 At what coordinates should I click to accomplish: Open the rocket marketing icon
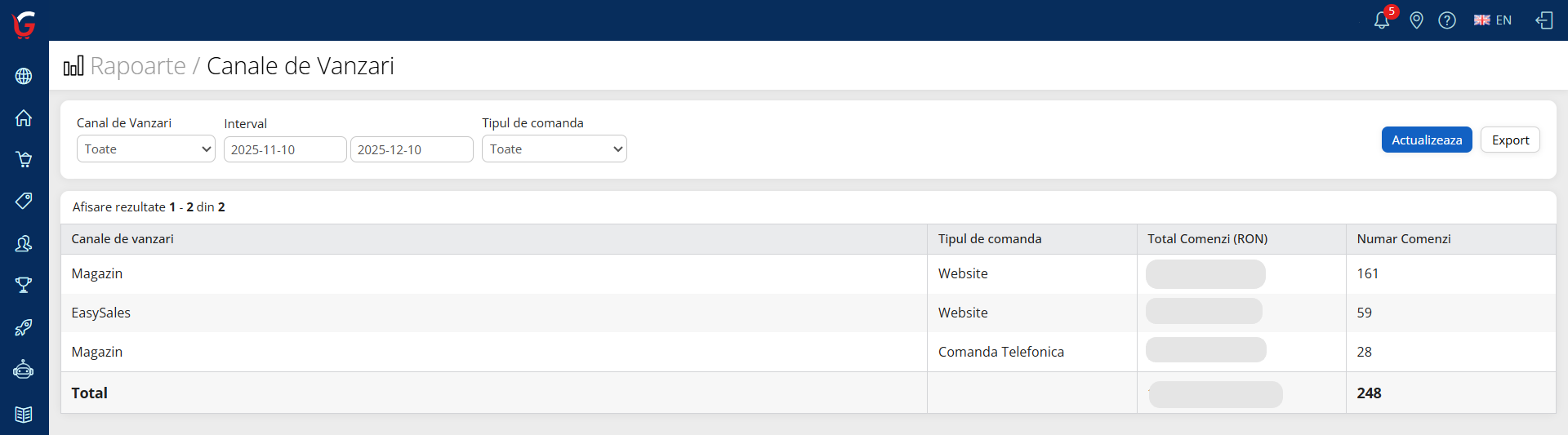tap(24, 327)
